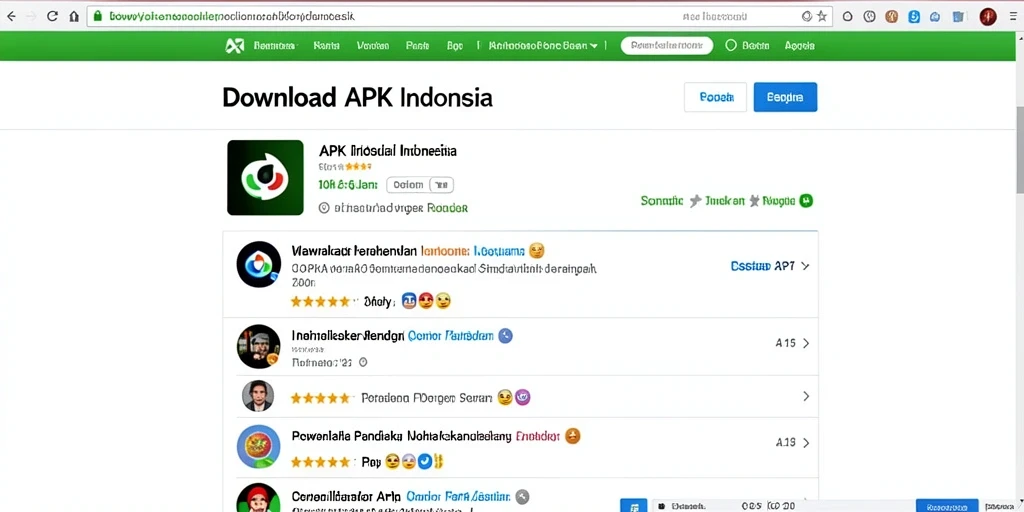Click the red-hat icon of Ceneoillderator row

[x=259, y=498]
